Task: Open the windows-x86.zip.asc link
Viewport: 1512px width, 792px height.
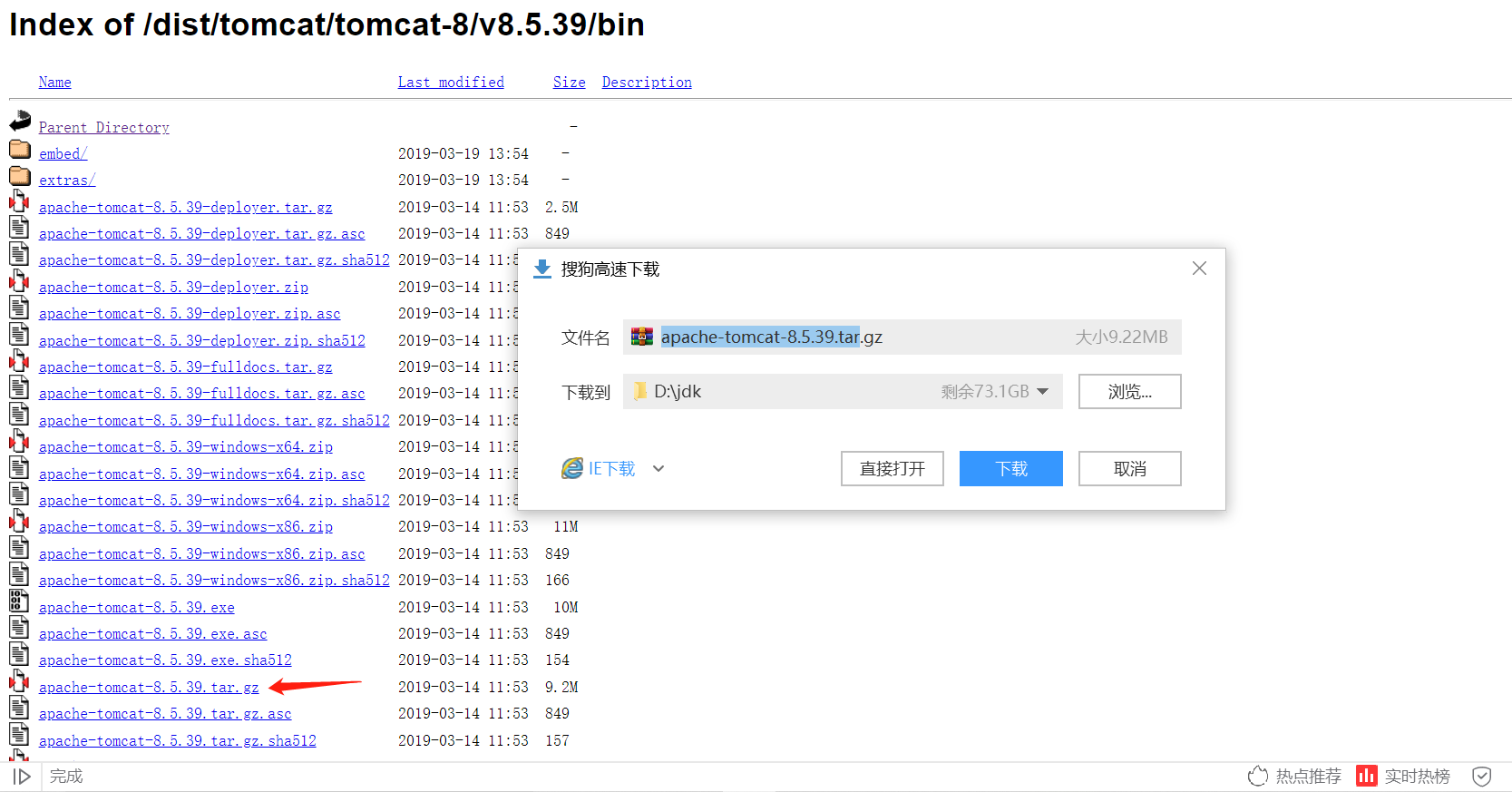Action: pyautogui.click(x=202, y=554)
